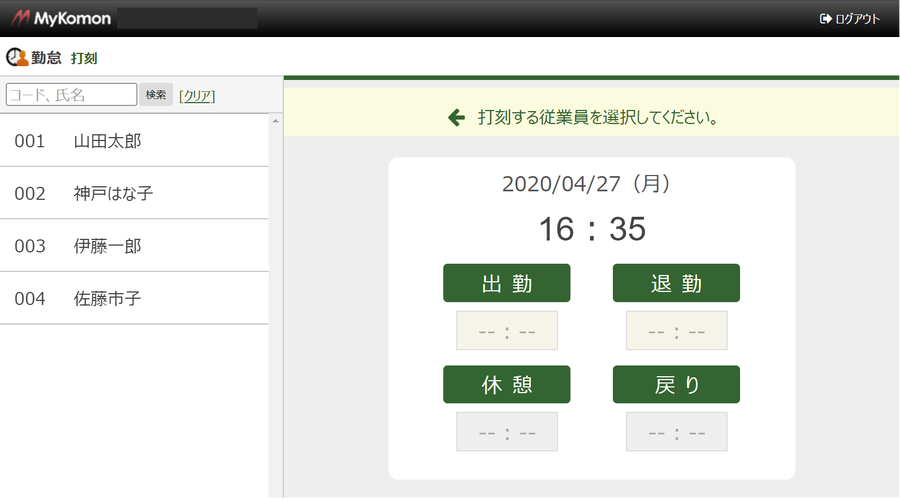This screenshot has width=900, height=500.
Task: Focus the code or name search field
Action: click(71, 94)
